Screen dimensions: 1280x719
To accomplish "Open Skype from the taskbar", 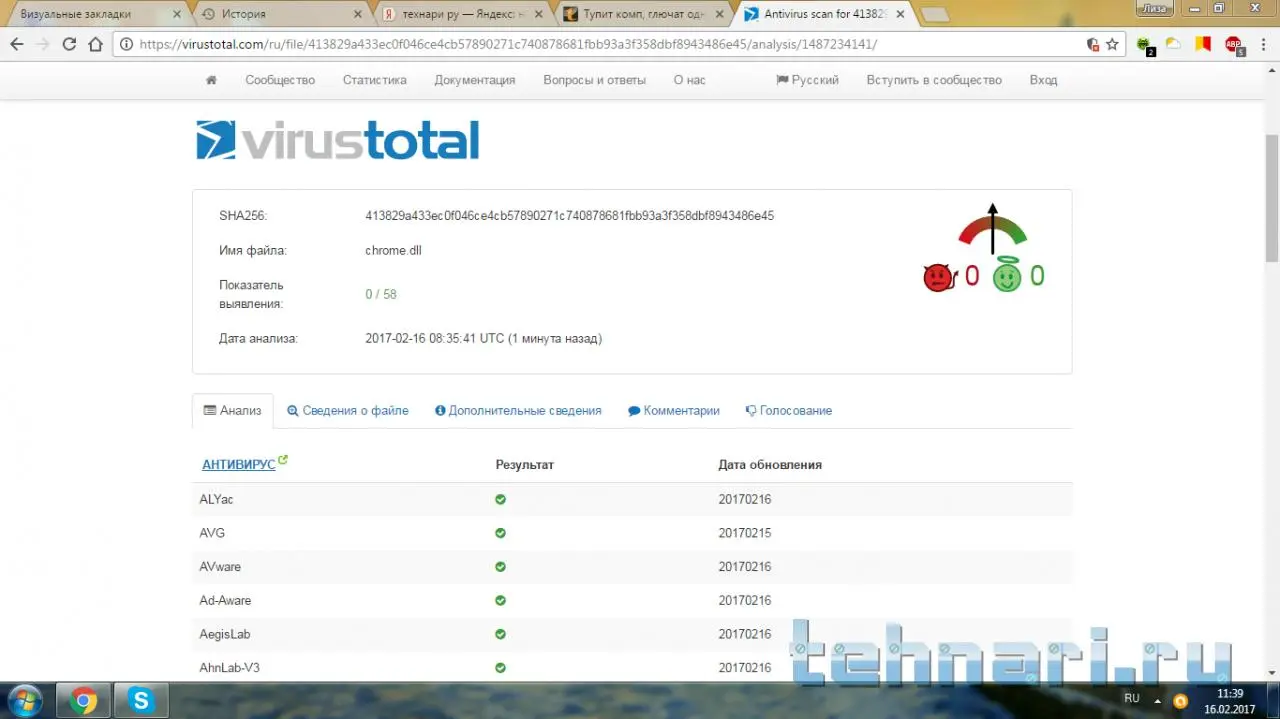I will pos(141,701).
